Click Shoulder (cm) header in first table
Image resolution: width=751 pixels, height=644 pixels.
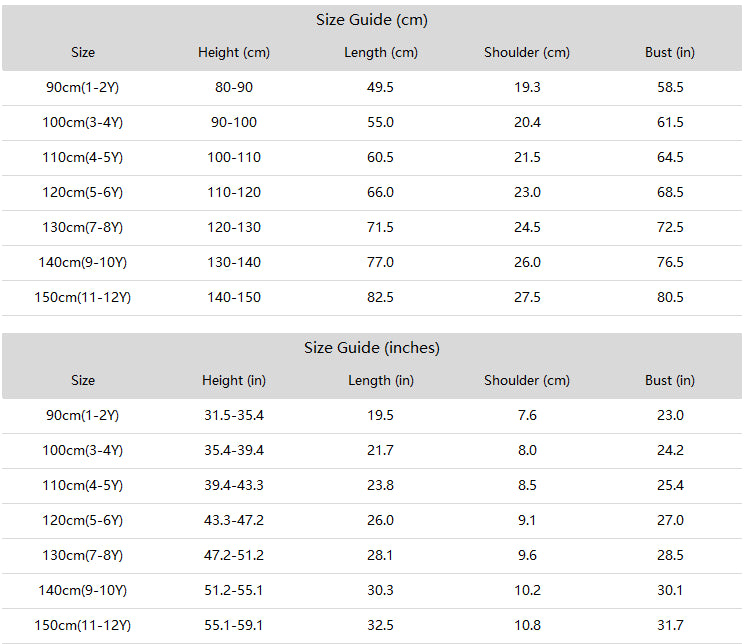pos(527,52)
